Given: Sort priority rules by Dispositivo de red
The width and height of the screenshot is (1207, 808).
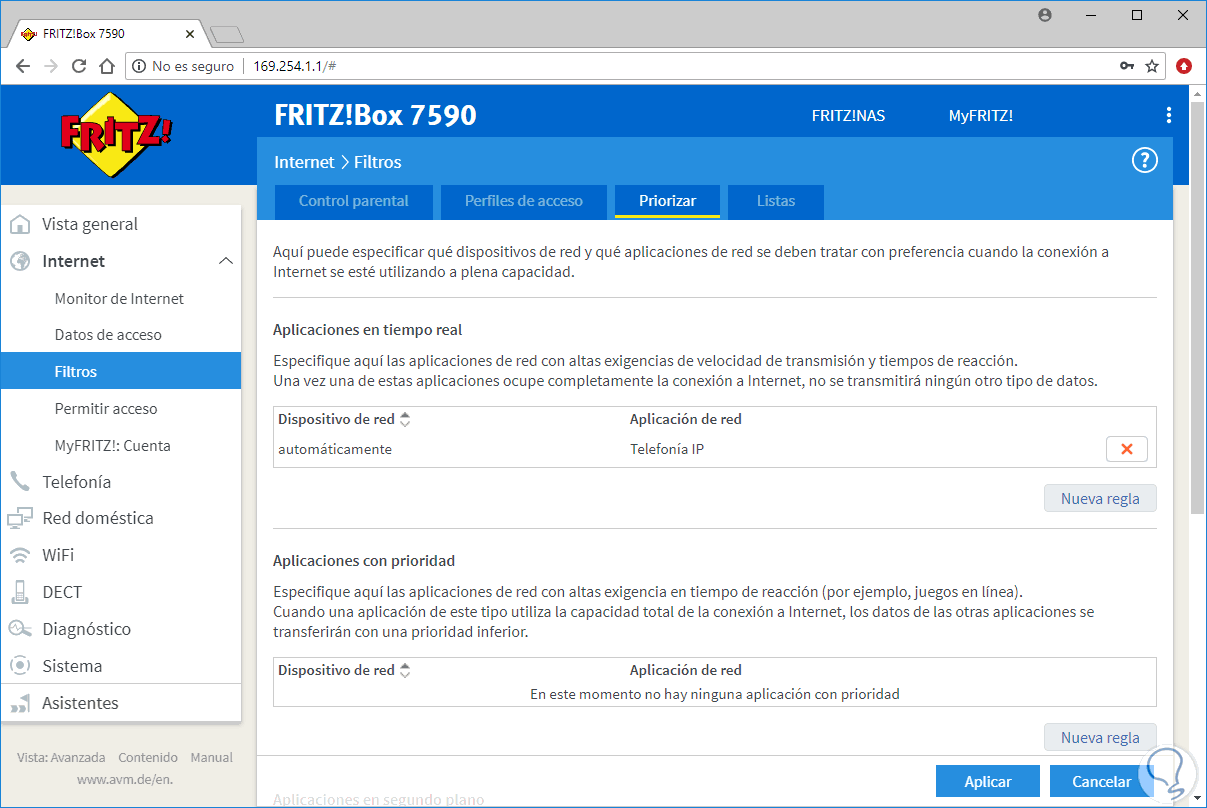Looking at the screenshot, I should 404,671.
